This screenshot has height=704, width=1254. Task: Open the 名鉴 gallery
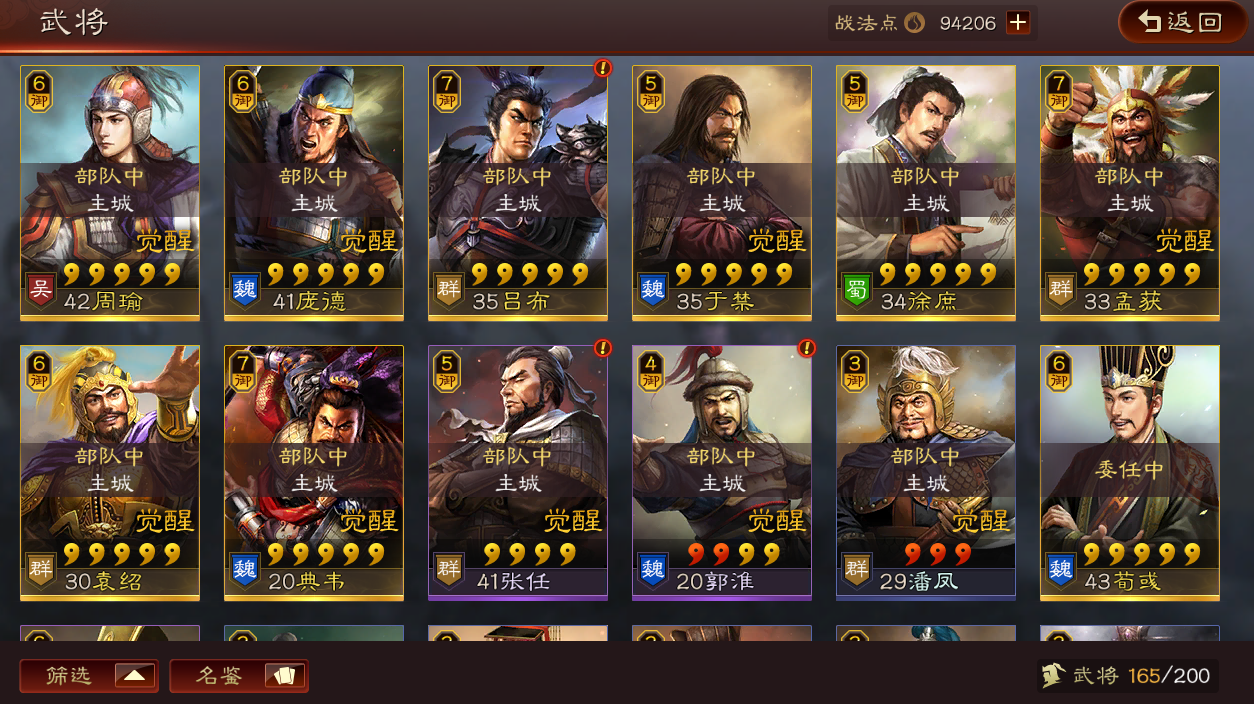tap(239, 676)
